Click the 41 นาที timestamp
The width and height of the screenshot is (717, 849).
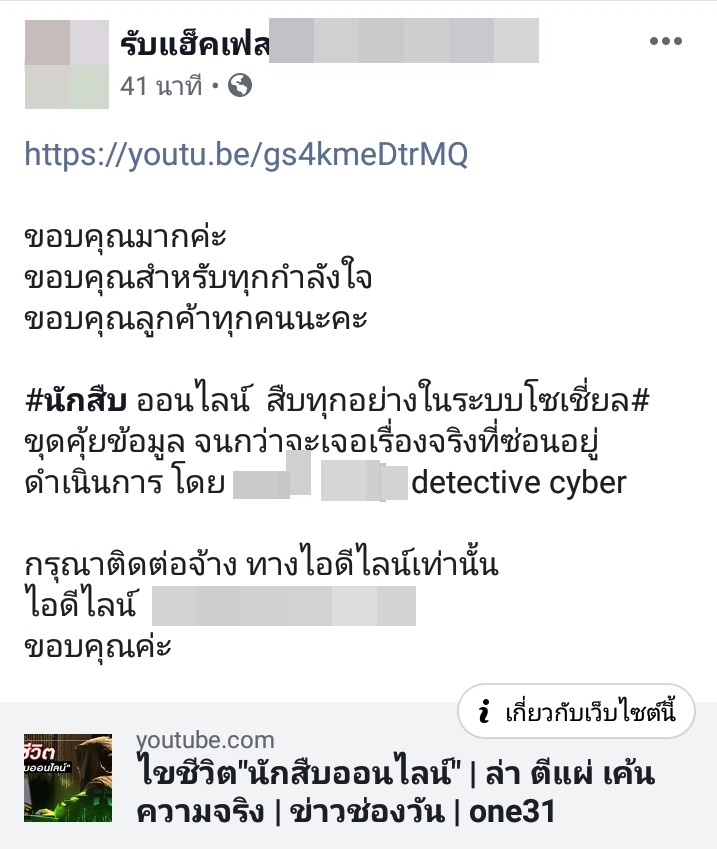pyautogui.click(x=161, y=86)
